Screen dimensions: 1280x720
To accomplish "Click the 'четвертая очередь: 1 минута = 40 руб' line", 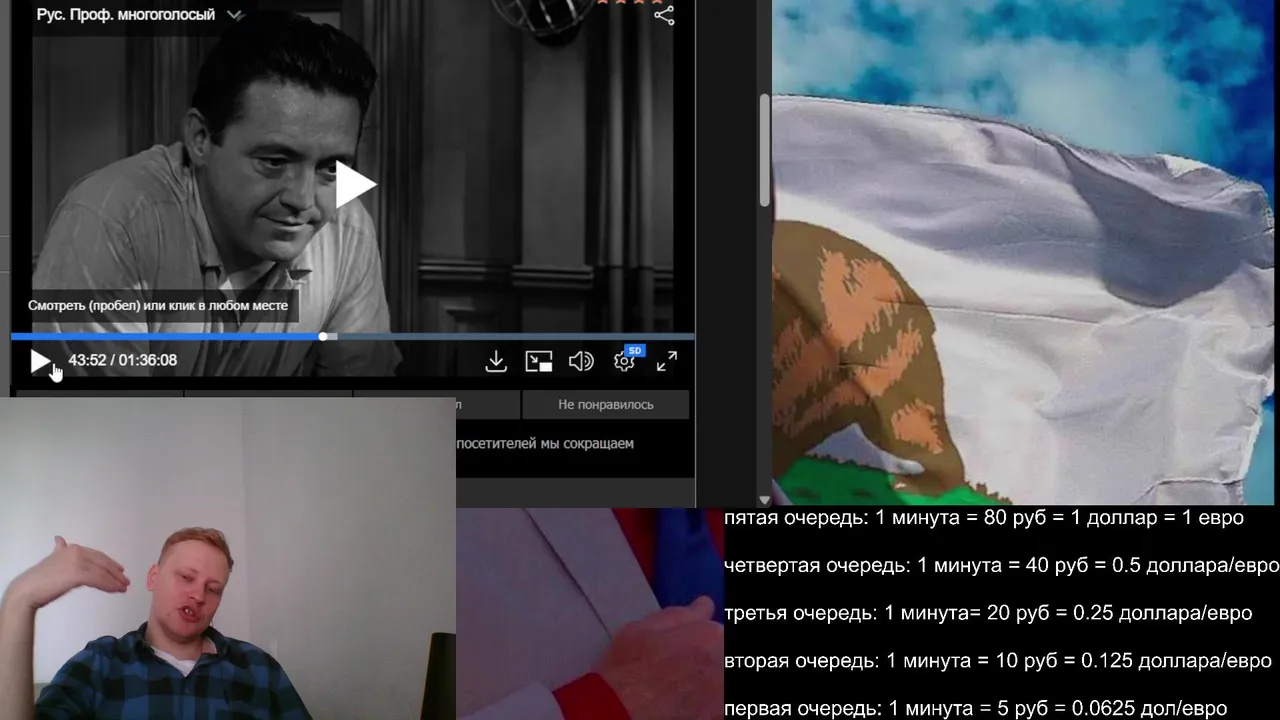I will [x=1001, y=565].
